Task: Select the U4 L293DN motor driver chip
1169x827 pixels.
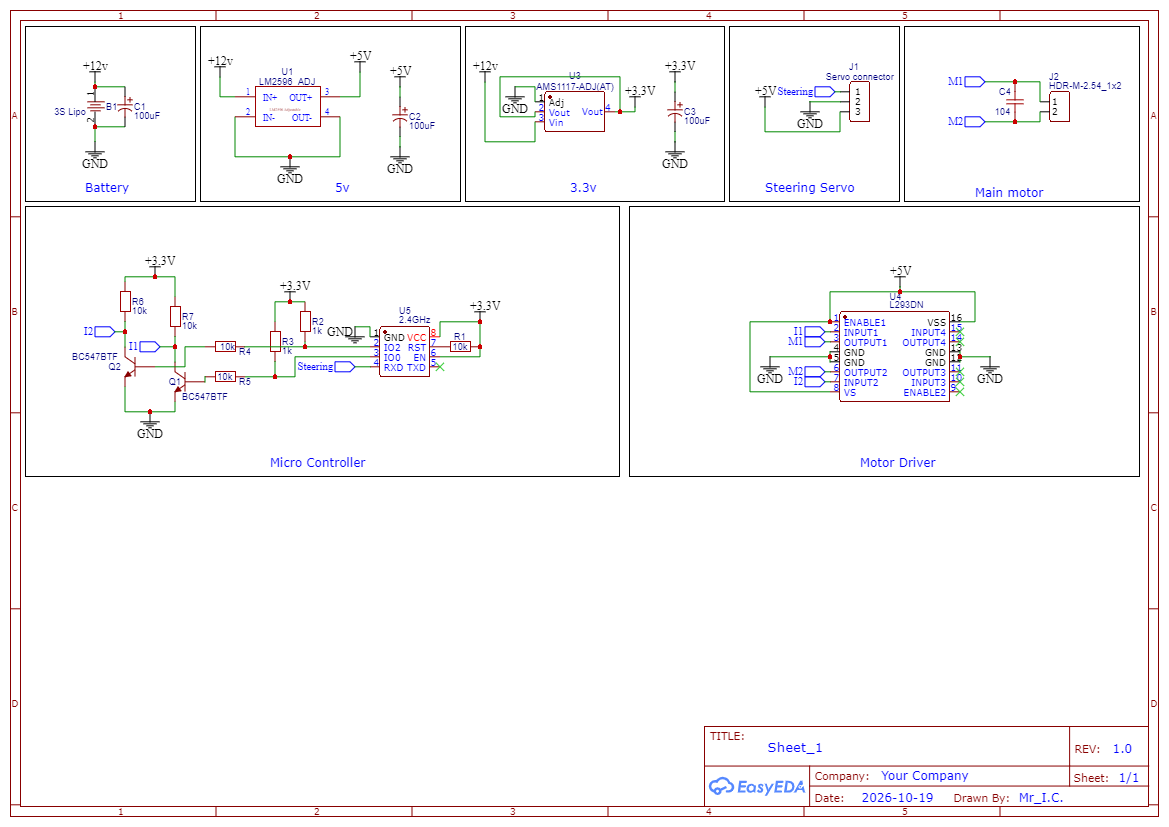Action: 895,356
